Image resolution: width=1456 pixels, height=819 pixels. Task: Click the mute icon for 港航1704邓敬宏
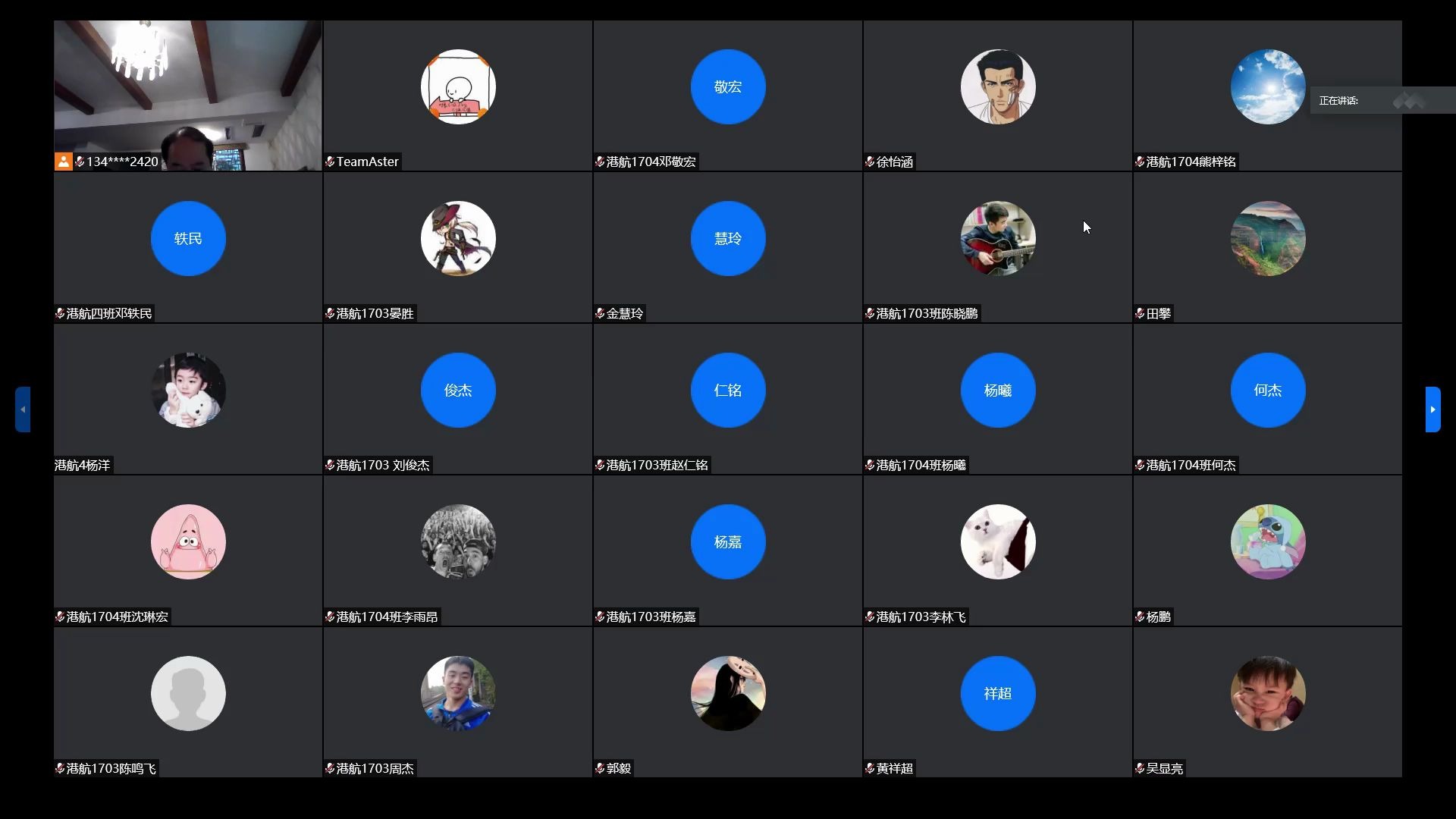[x=602, y=161]
